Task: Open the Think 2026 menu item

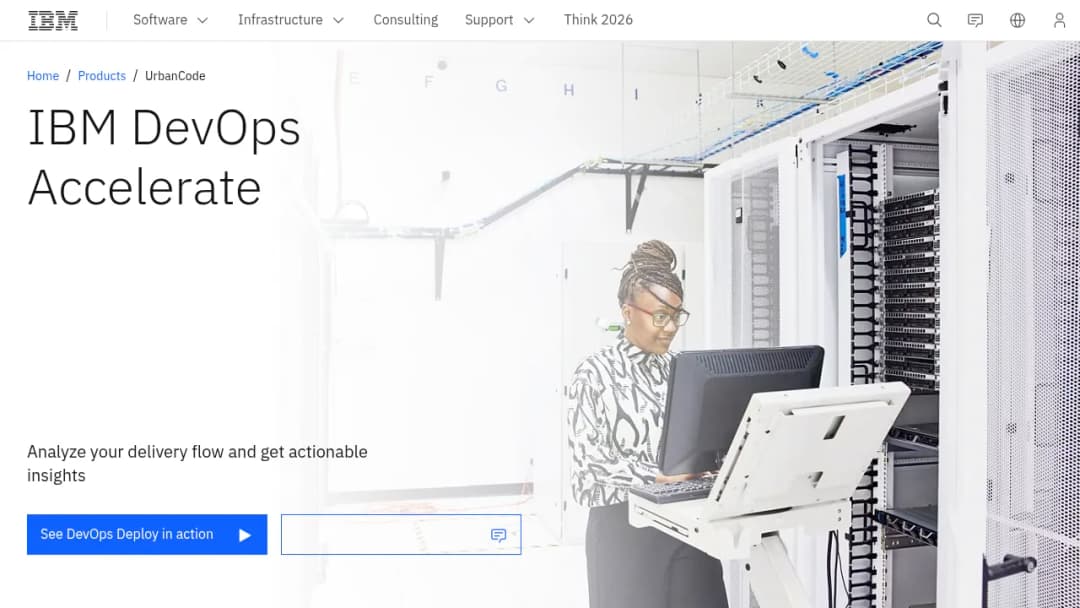Action: coord(598,20)
